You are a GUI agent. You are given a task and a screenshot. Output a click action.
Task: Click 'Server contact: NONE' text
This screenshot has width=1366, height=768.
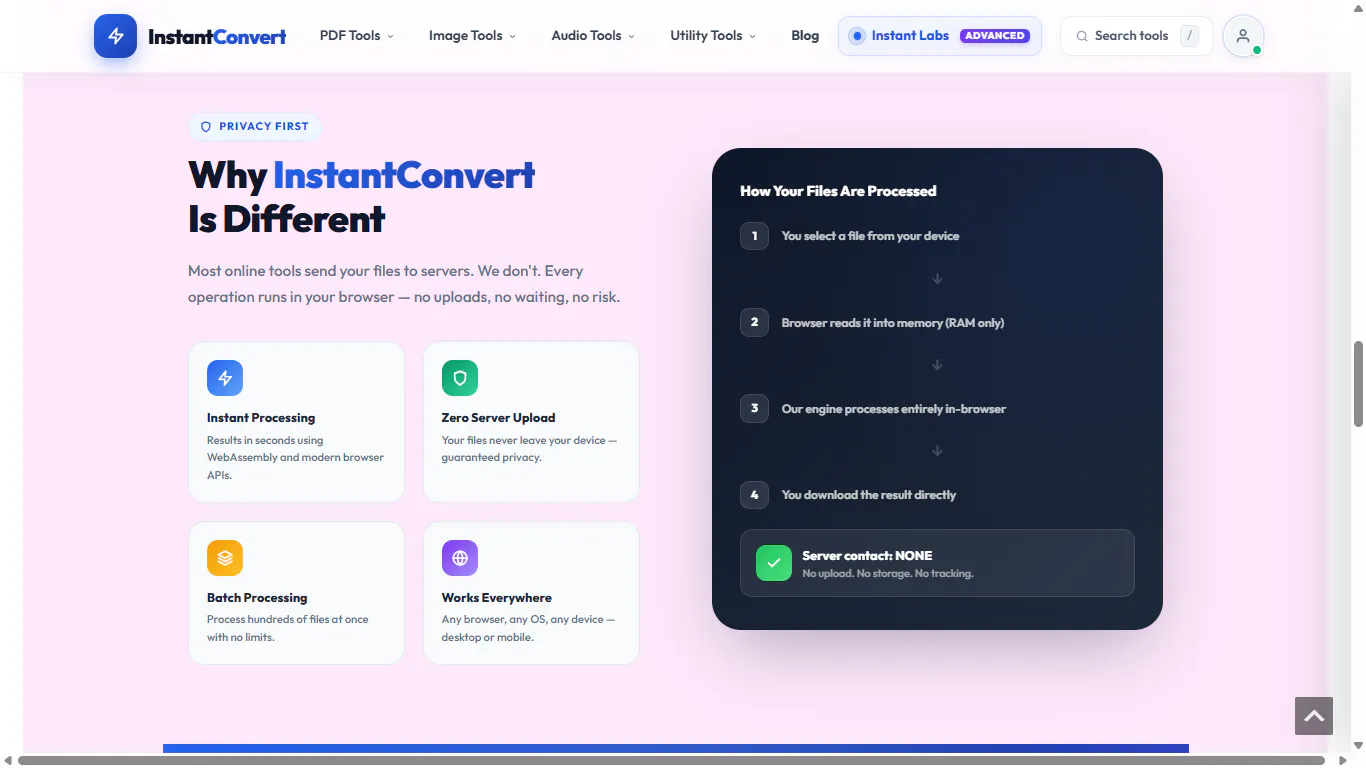867,556
